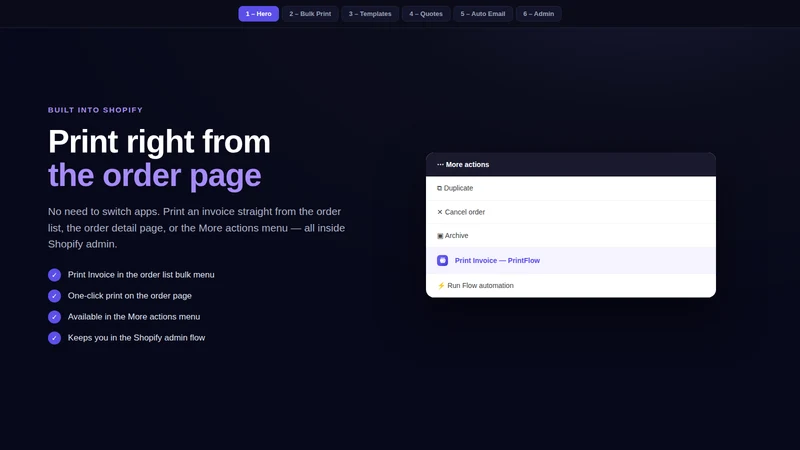The image size is (800, 450).
Task: Click checkmark beside Keeps you in Shopify
Action: 55,338
